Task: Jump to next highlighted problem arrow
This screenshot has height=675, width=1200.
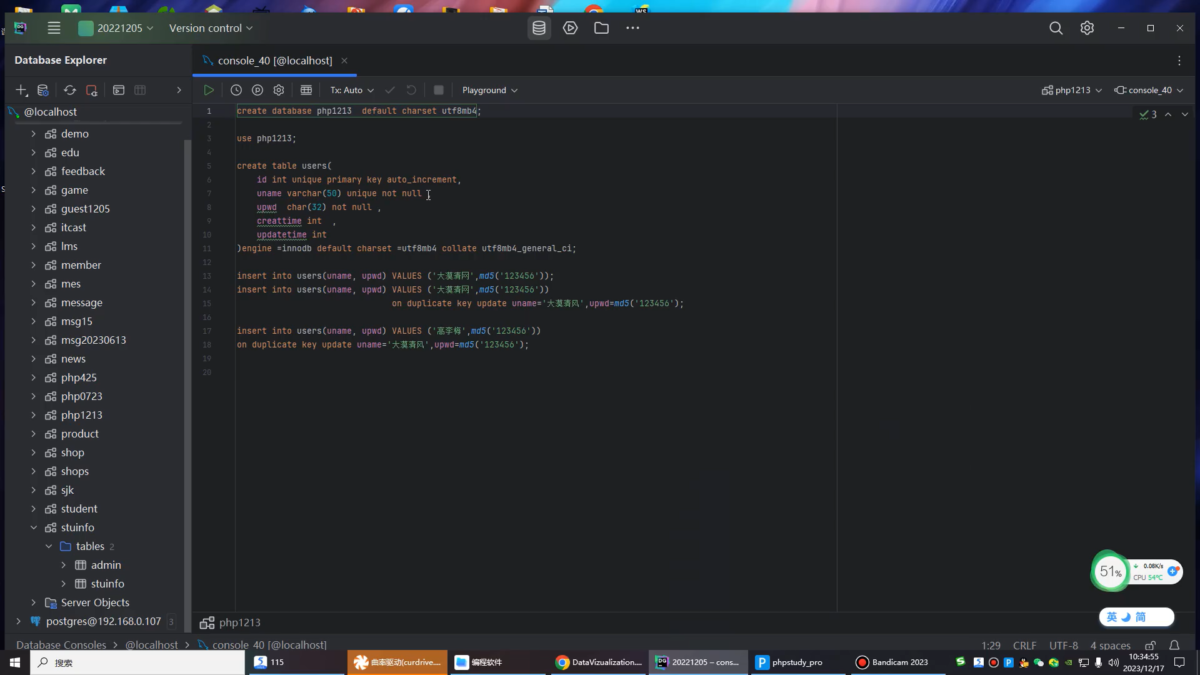Action: pos(1185,114)
